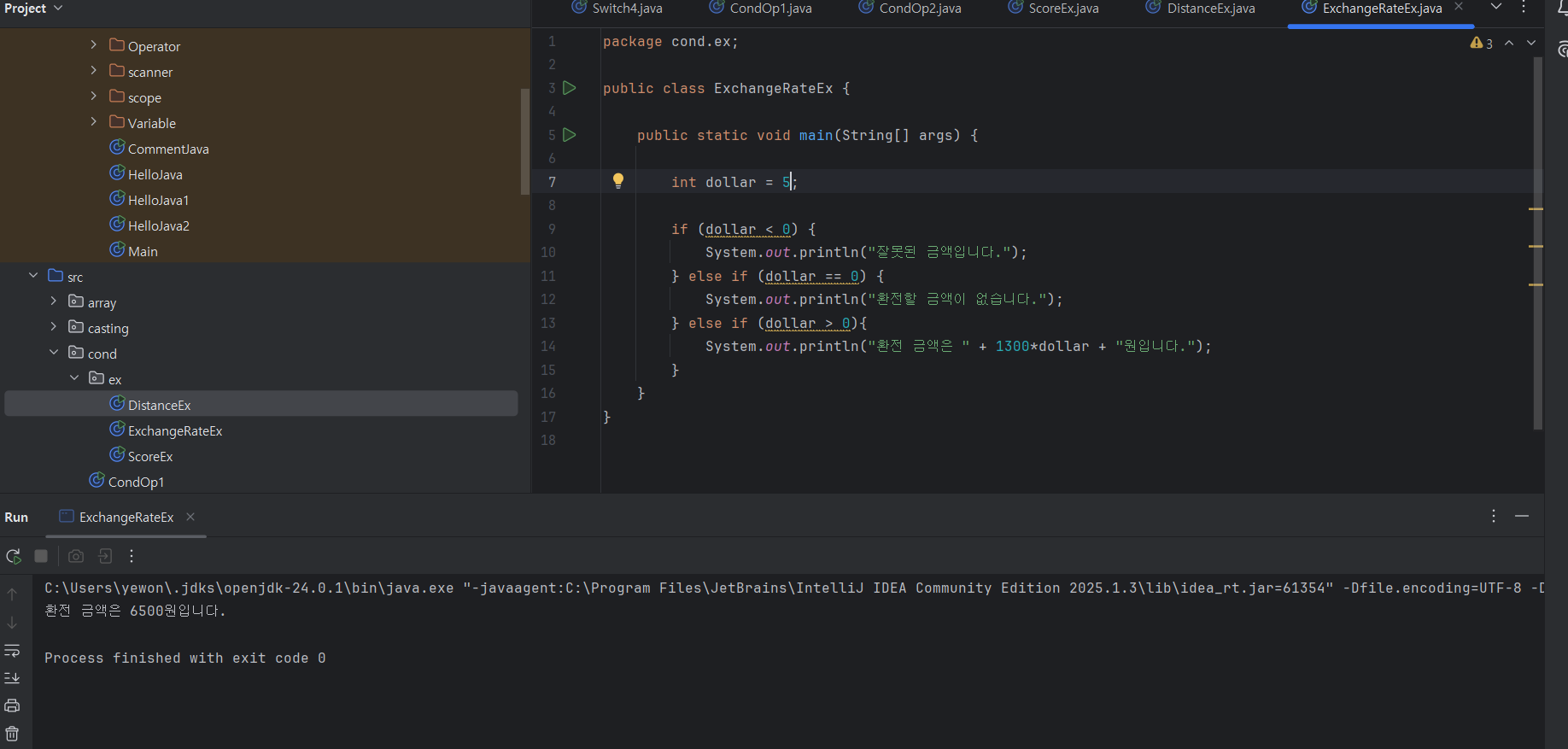Expand the casting package

(54, 326)
